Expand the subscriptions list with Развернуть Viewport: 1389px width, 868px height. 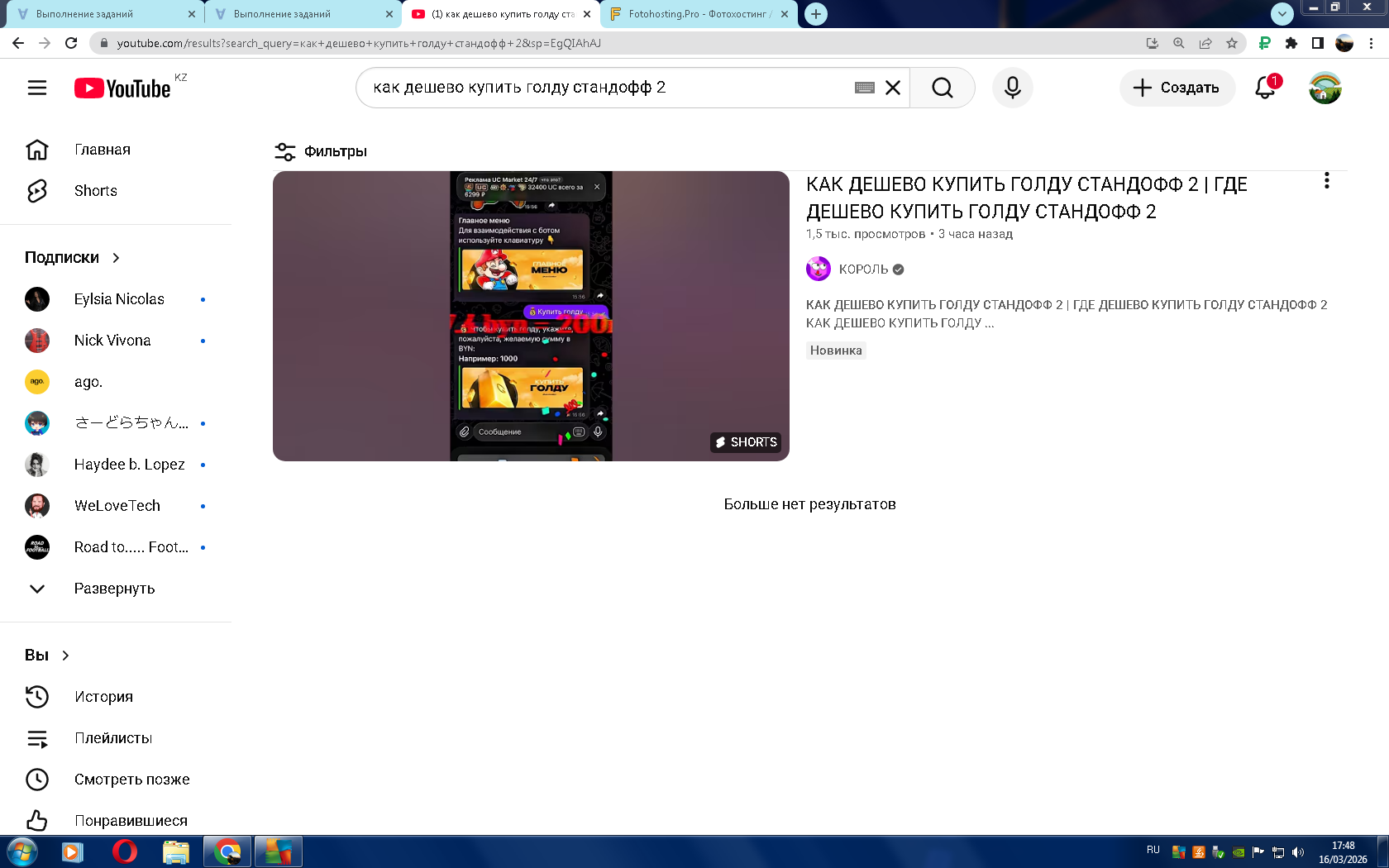pos(114,589)
